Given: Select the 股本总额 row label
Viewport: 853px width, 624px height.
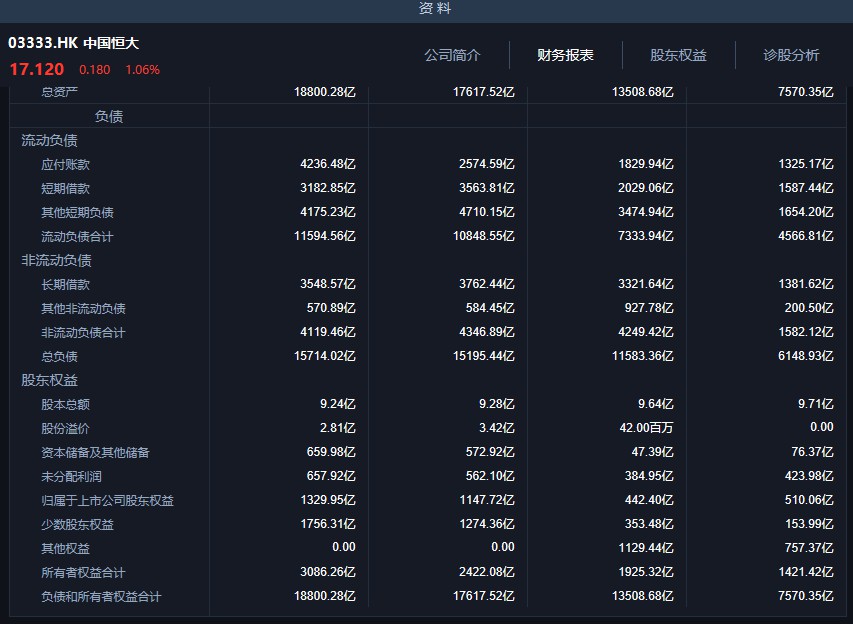Looking at the screenshot, I should [65, 404].
